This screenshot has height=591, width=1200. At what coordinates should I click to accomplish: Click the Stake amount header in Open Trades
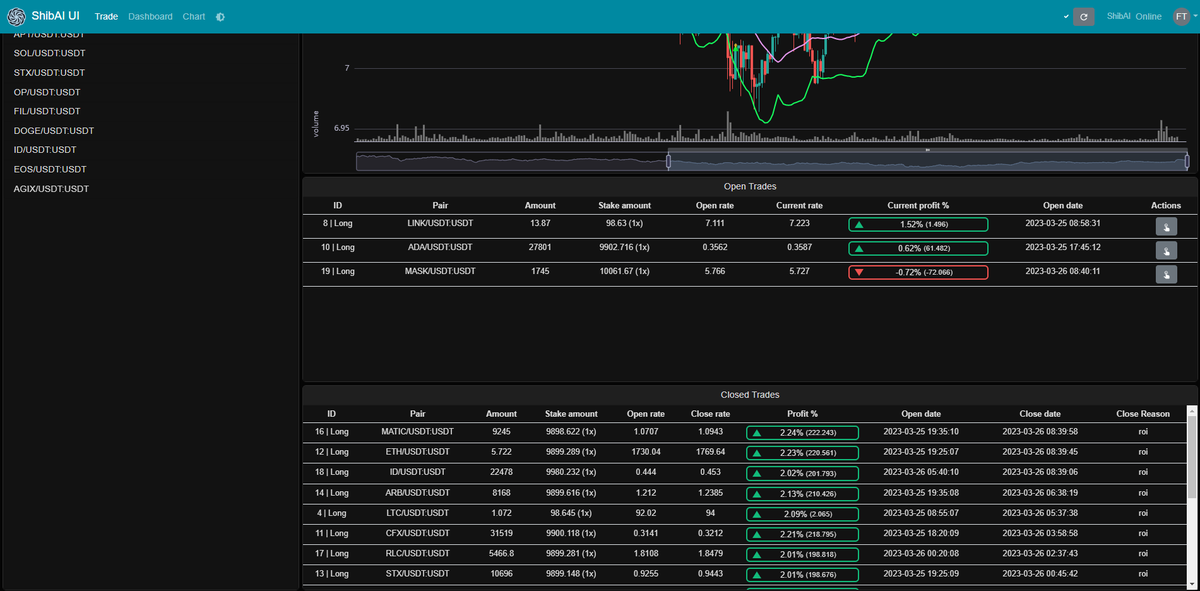624,205
